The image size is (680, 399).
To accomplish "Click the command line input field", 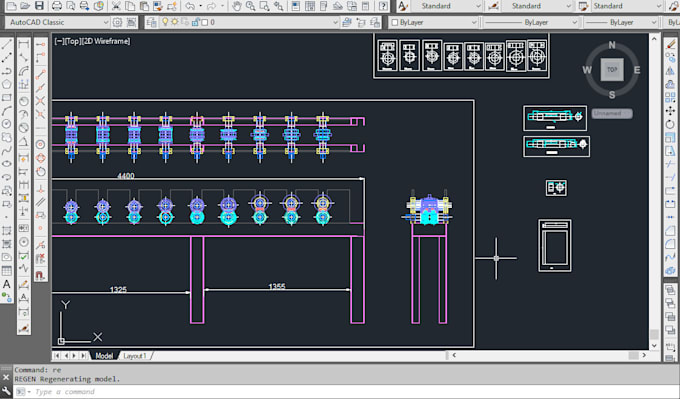I will (x=346, y=392).
